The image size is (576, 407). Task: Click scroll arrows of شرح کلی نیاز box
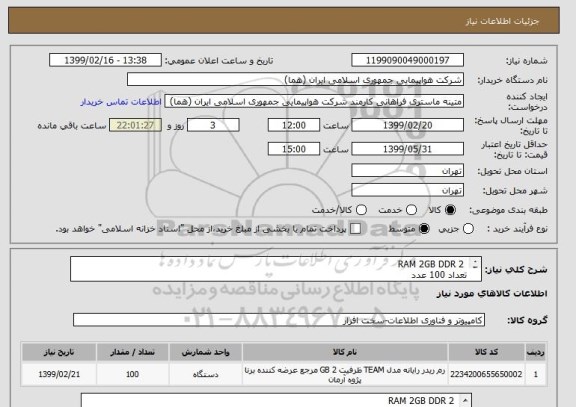pos(475,264)
